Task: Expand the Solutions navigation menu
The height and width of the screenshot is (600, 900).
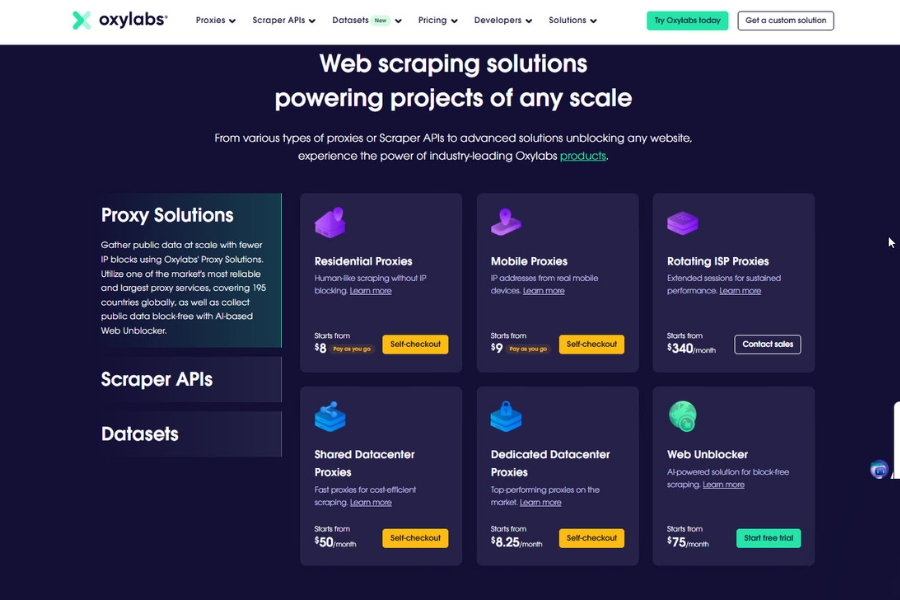Action: tap(572, 20)
